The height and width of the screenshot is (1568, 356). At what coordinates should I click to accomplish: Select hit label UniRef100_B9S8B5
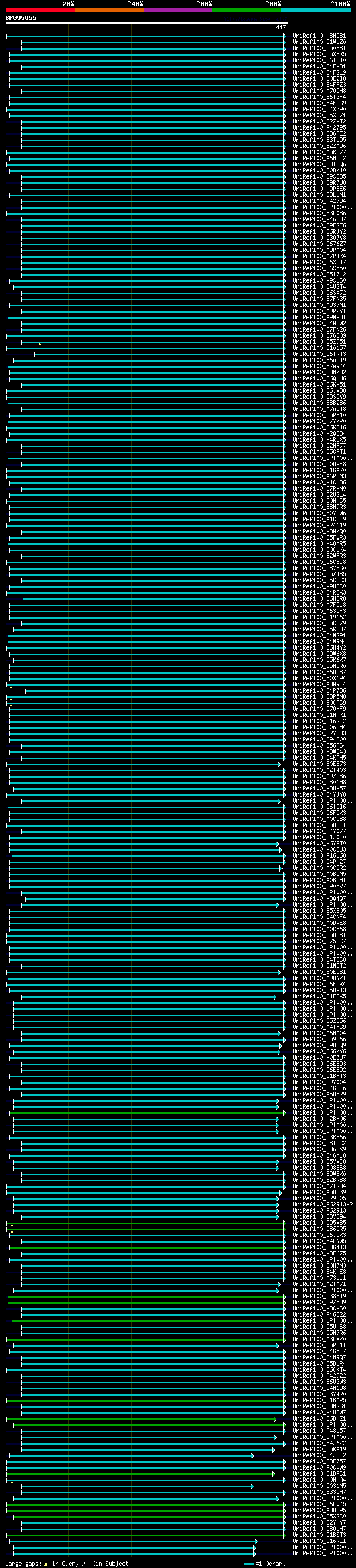319,176
